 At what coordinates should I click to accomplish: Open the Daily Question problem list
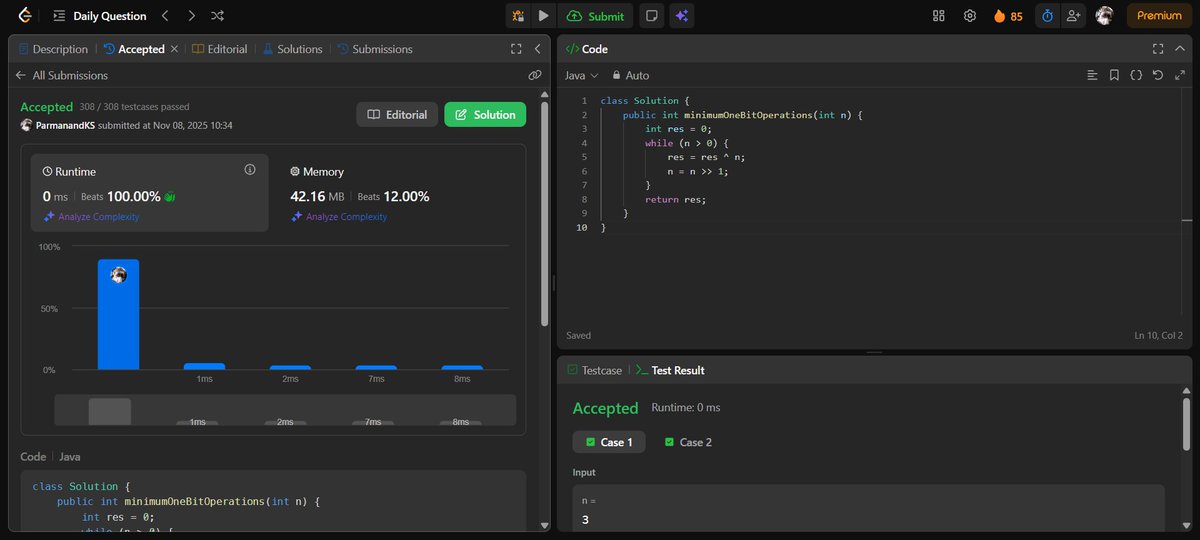coord(99,16)
